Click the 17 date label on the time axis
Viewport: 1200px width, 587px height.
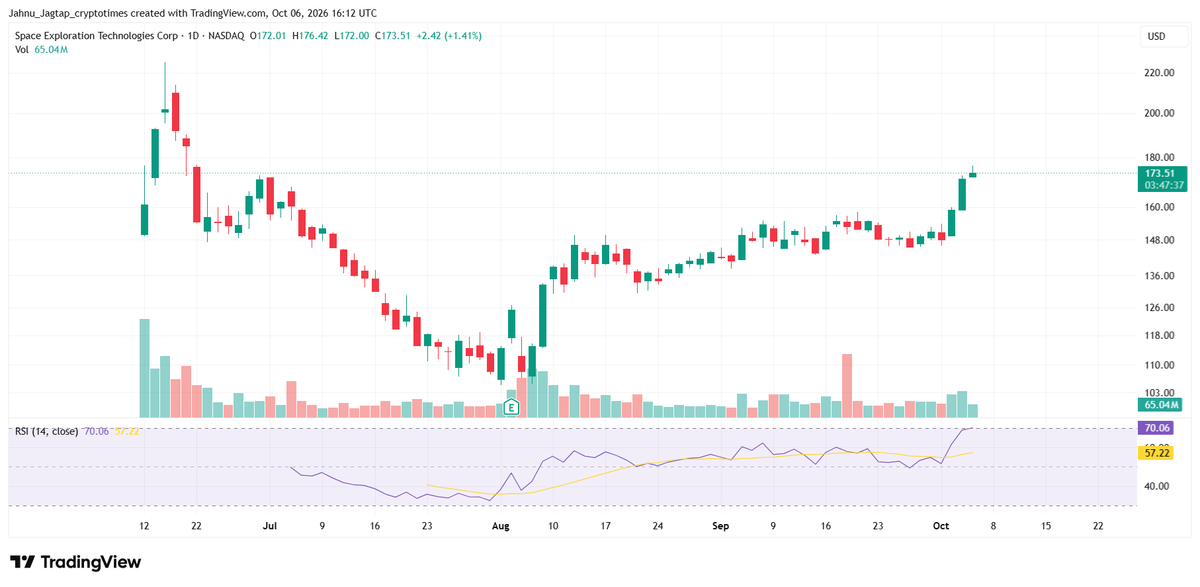[606, 525]
